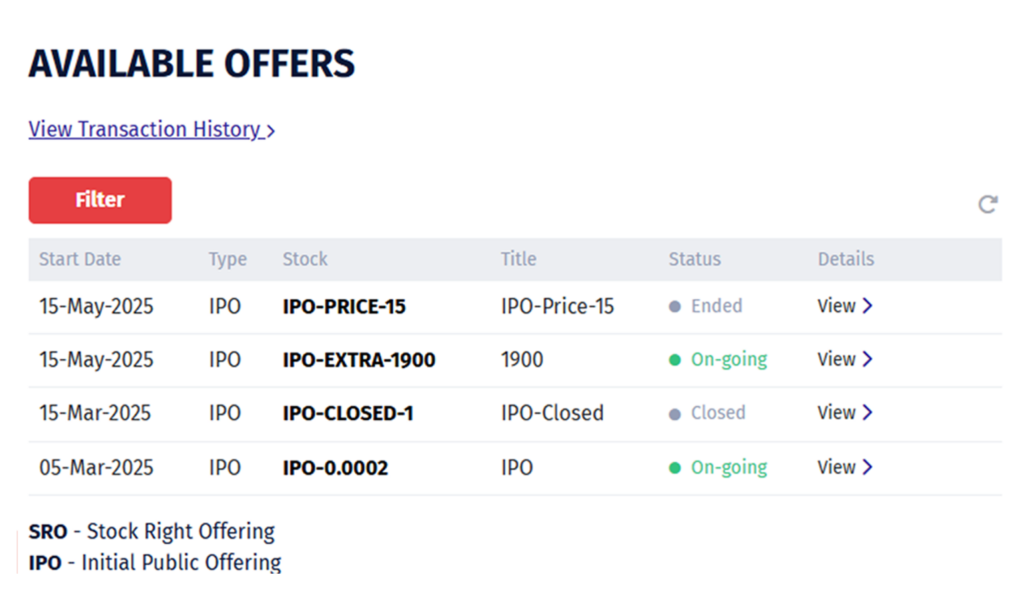Click the chevron after View Transaction History
This screenshot has height=591, width=1024.
pyautogui.click(x=271, y=131)
